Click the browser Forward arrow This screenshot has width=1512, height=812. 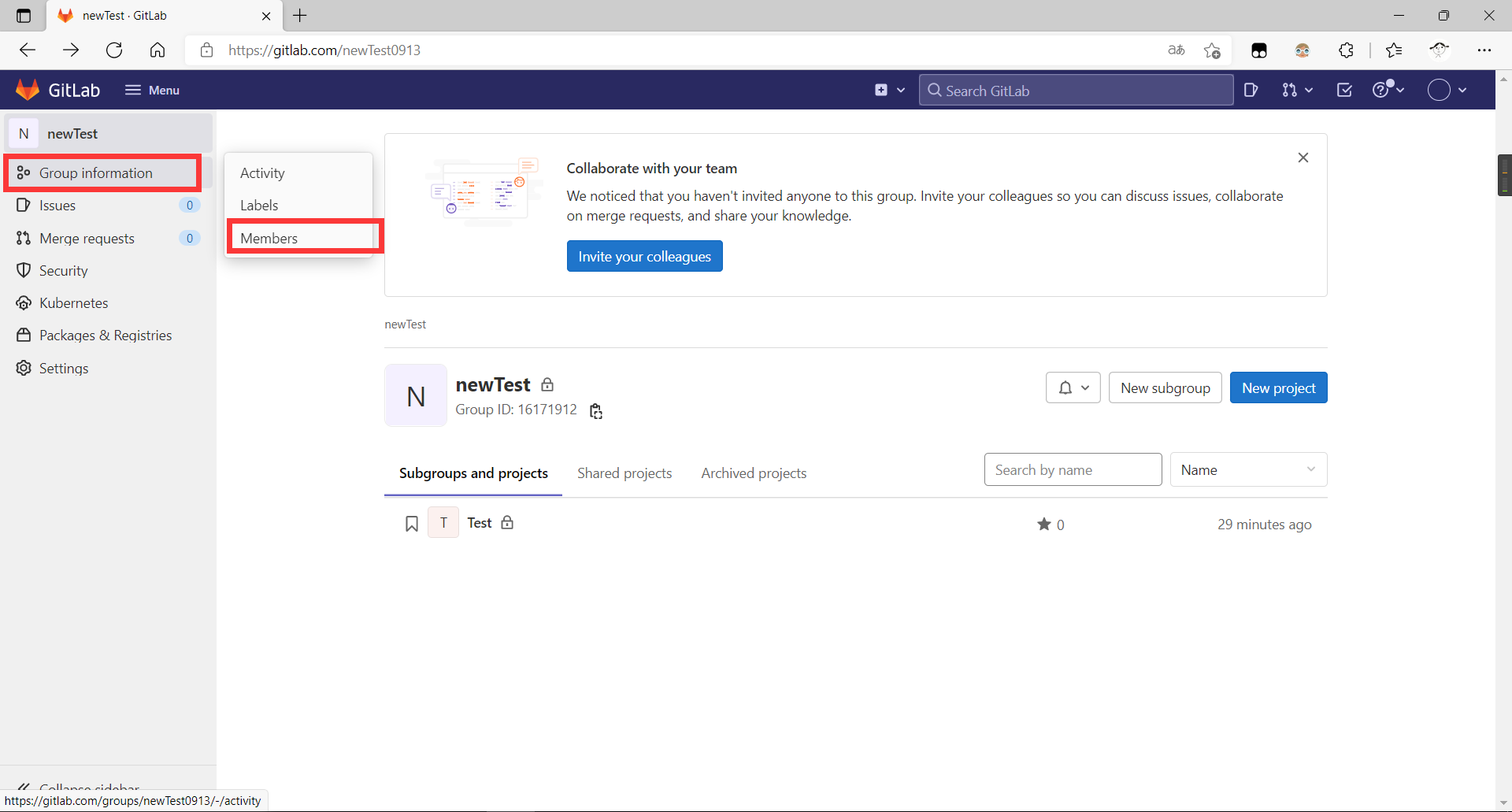coord(71,50)
